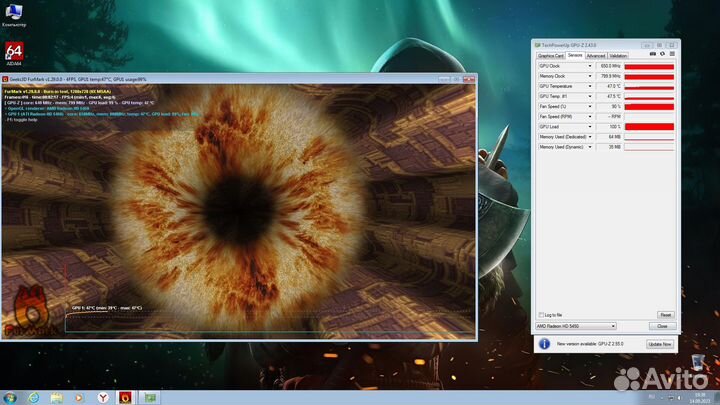
Task: Expand the AMD Radeon HD 5450 GPU selector
Action: coord(575,326)
